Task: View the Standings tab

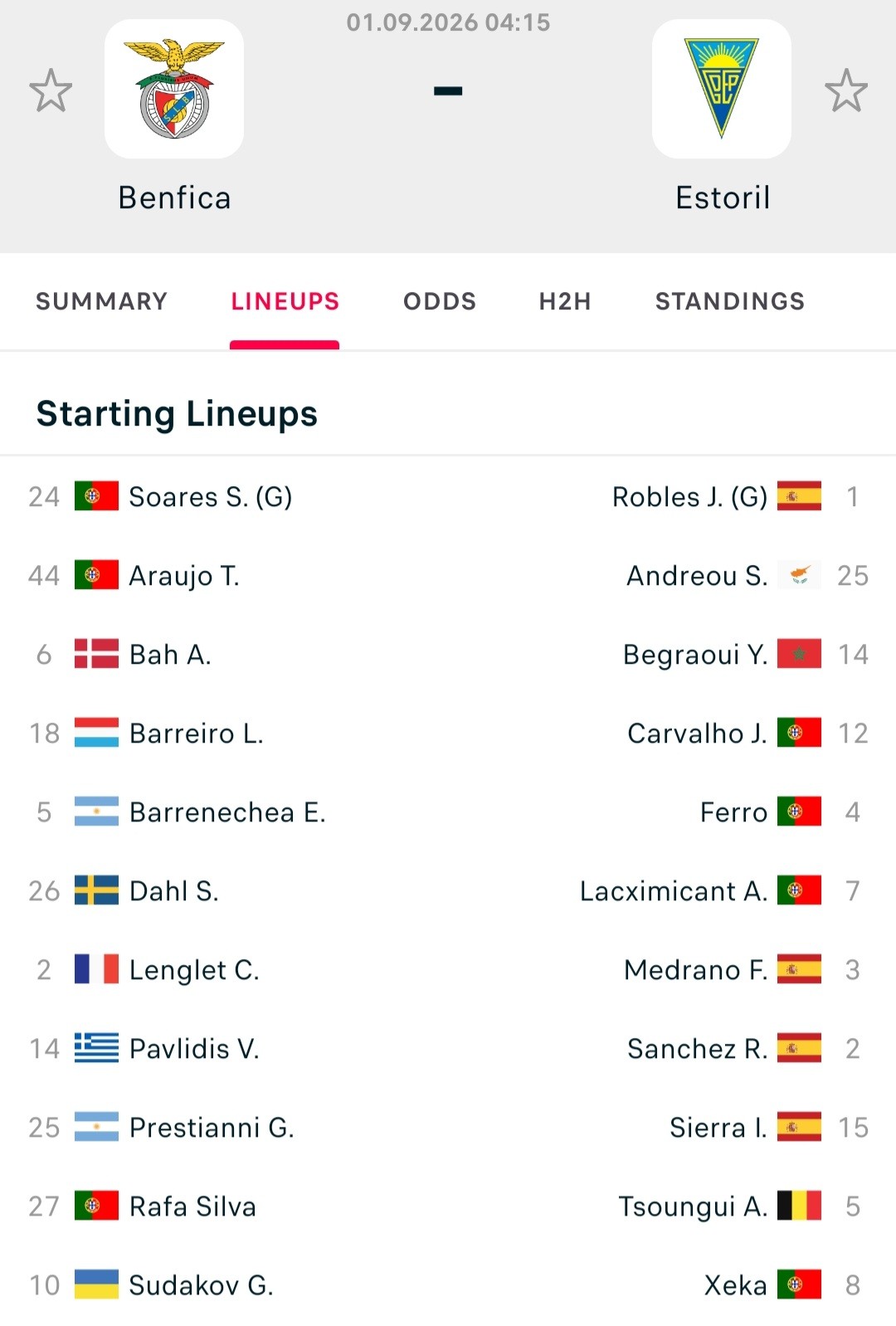Action: tap(730, 301)
